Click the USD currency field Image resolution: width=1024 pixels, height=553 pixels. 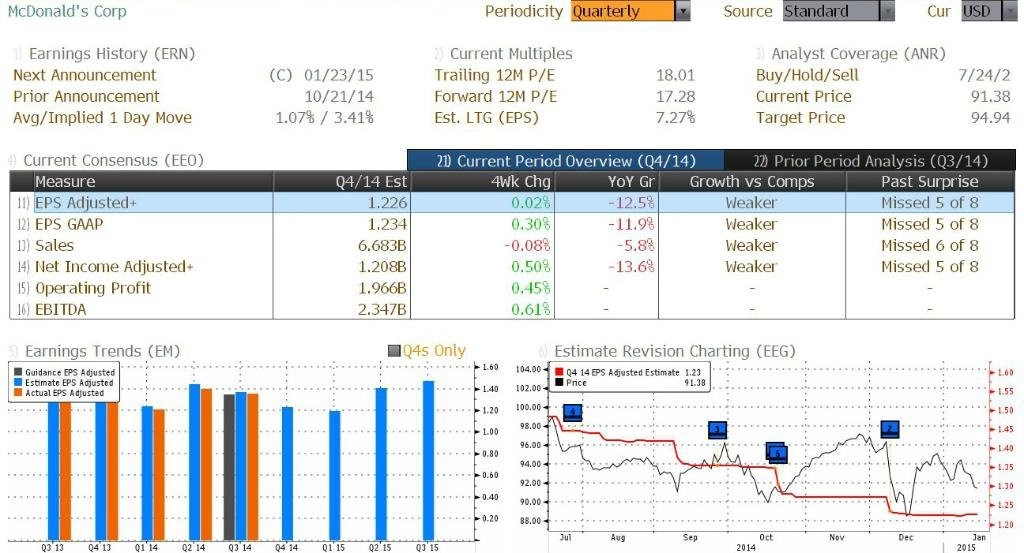[980, 11]
